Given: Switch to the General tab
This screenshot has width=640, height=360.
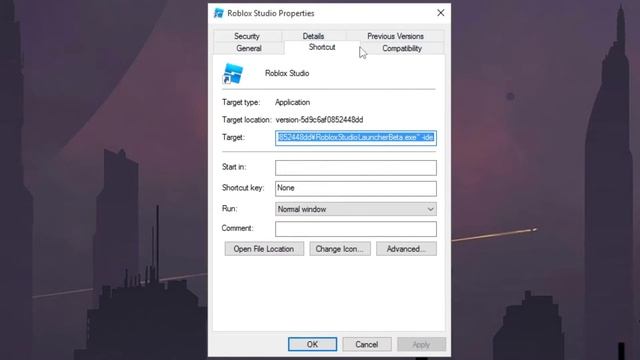Looking at the screenshot, I should click(249, 48).
